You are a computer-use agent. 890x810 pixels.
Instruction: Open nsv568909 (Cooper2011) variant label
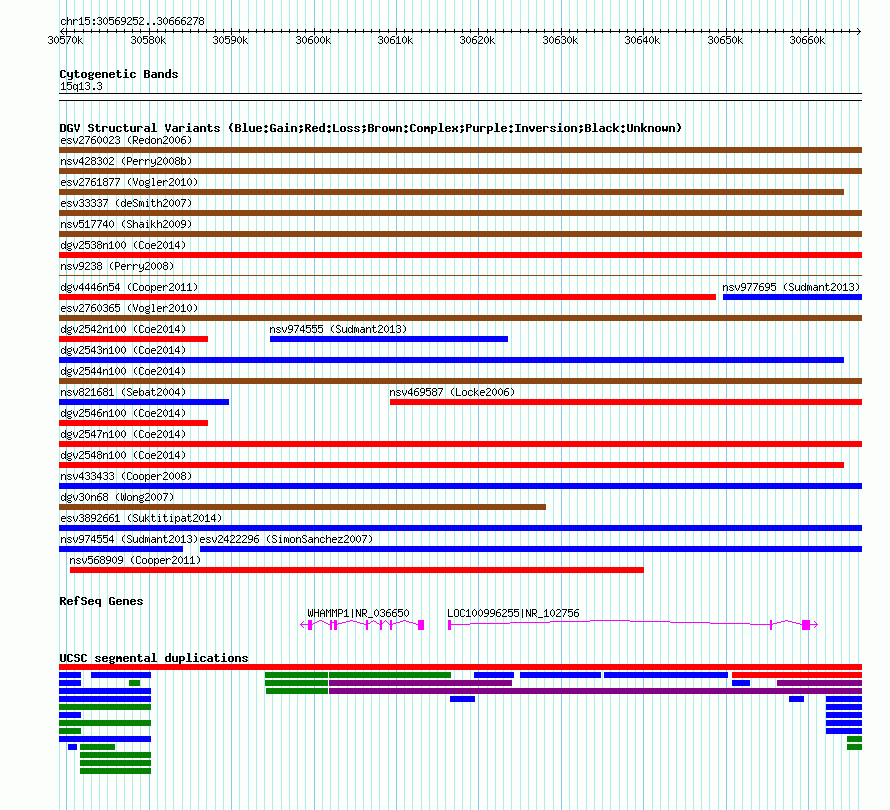click(x=135, y=560)
